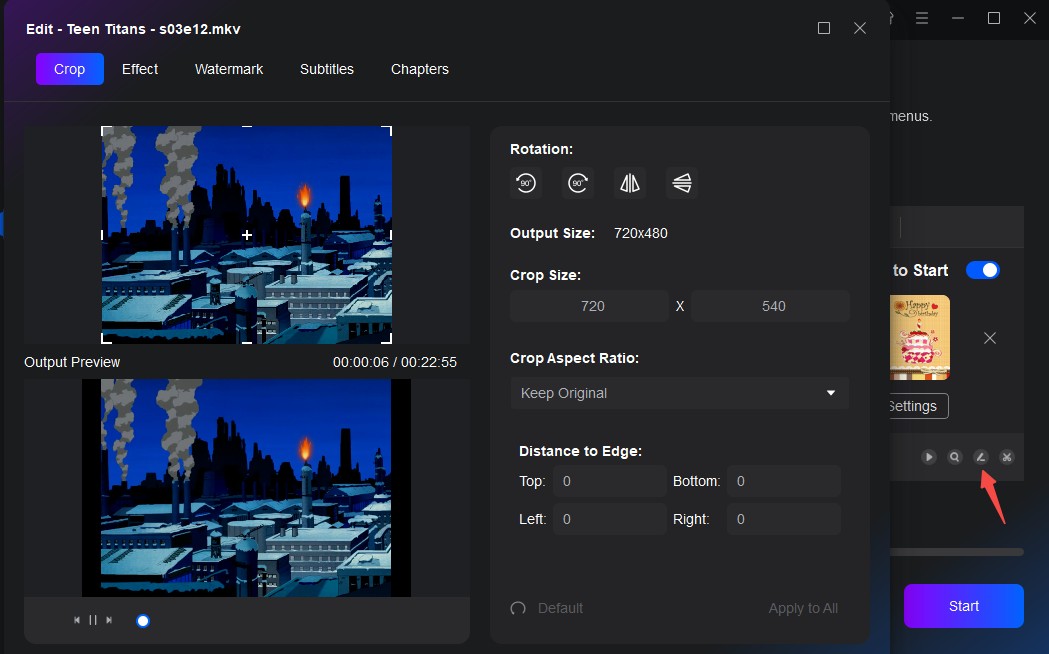Select the Chapters tab
The height and width of the screenshot is (654, 1049).
[x=419, y=69]
